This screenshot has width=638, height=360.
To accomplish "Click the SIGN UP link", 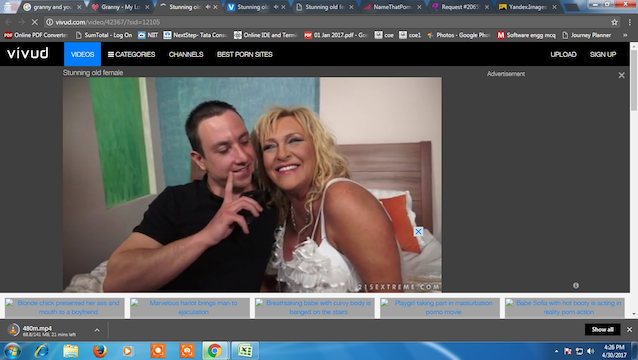I will [x=603, y=54].
